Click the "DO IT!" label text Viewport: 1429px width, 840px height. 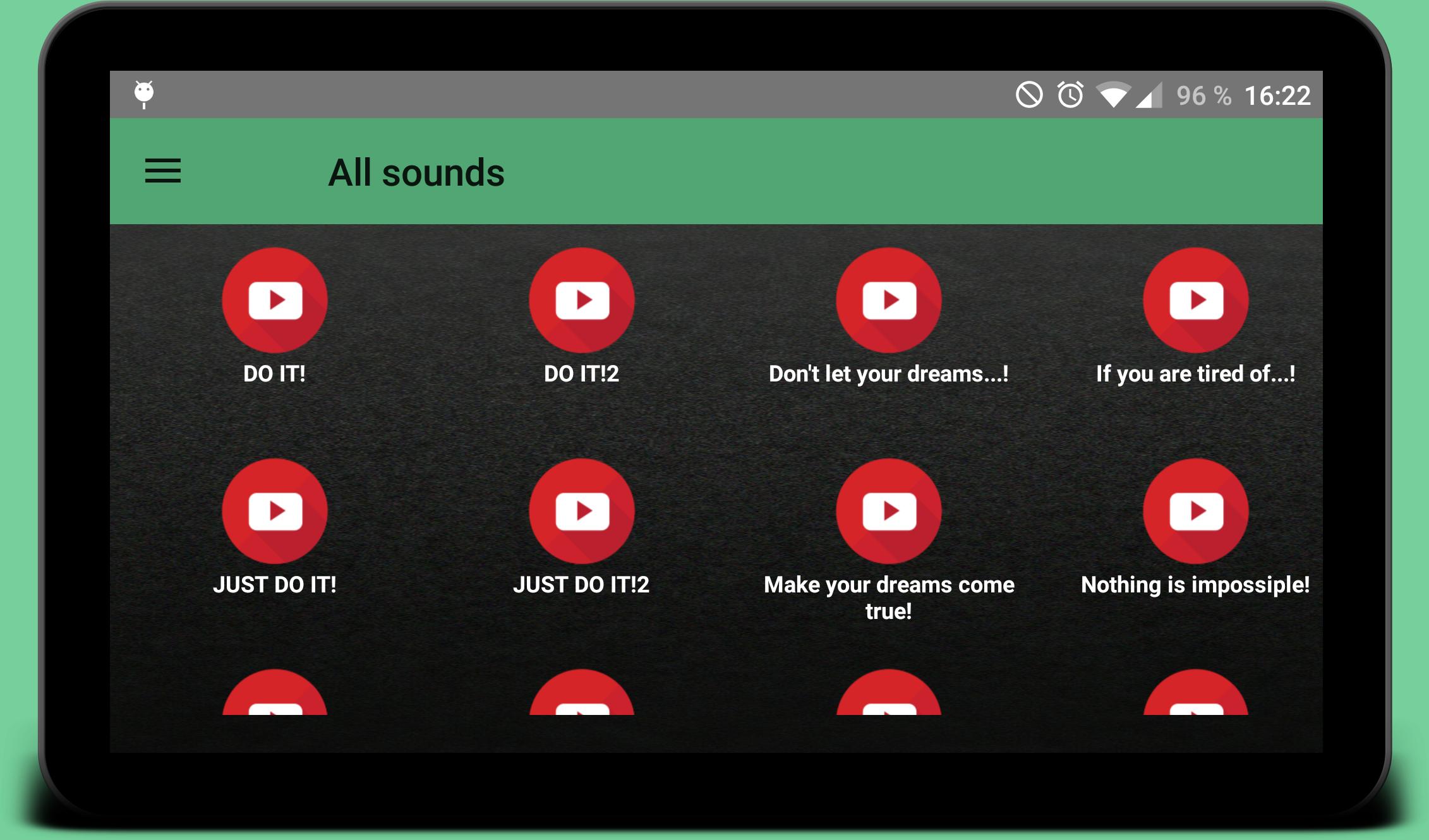click(x=275, y=374)
